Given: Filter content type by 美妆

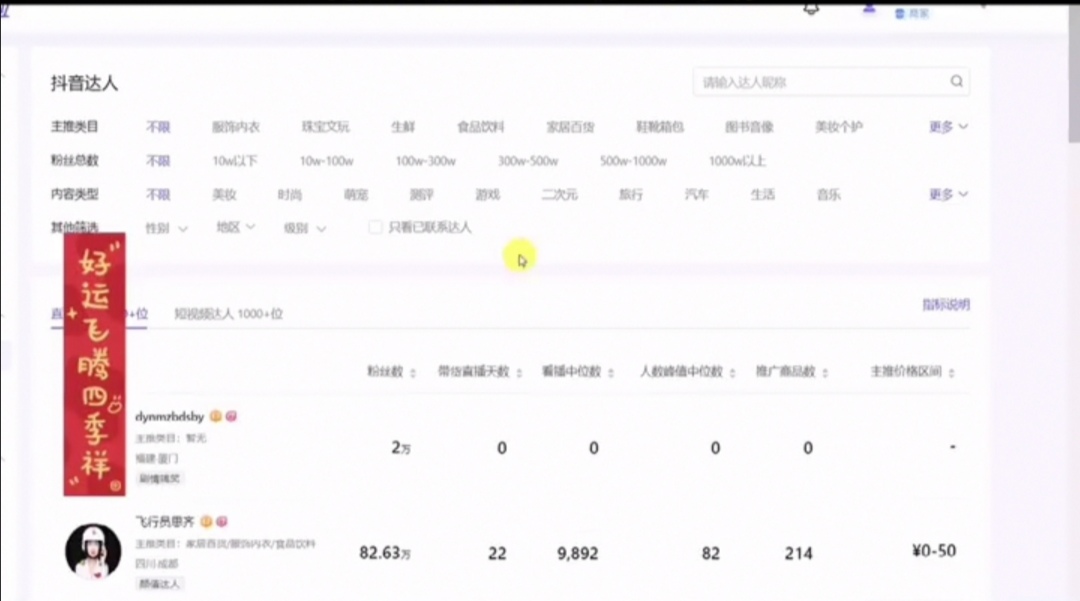Looking at the screenshot, I should coord(225,194).
